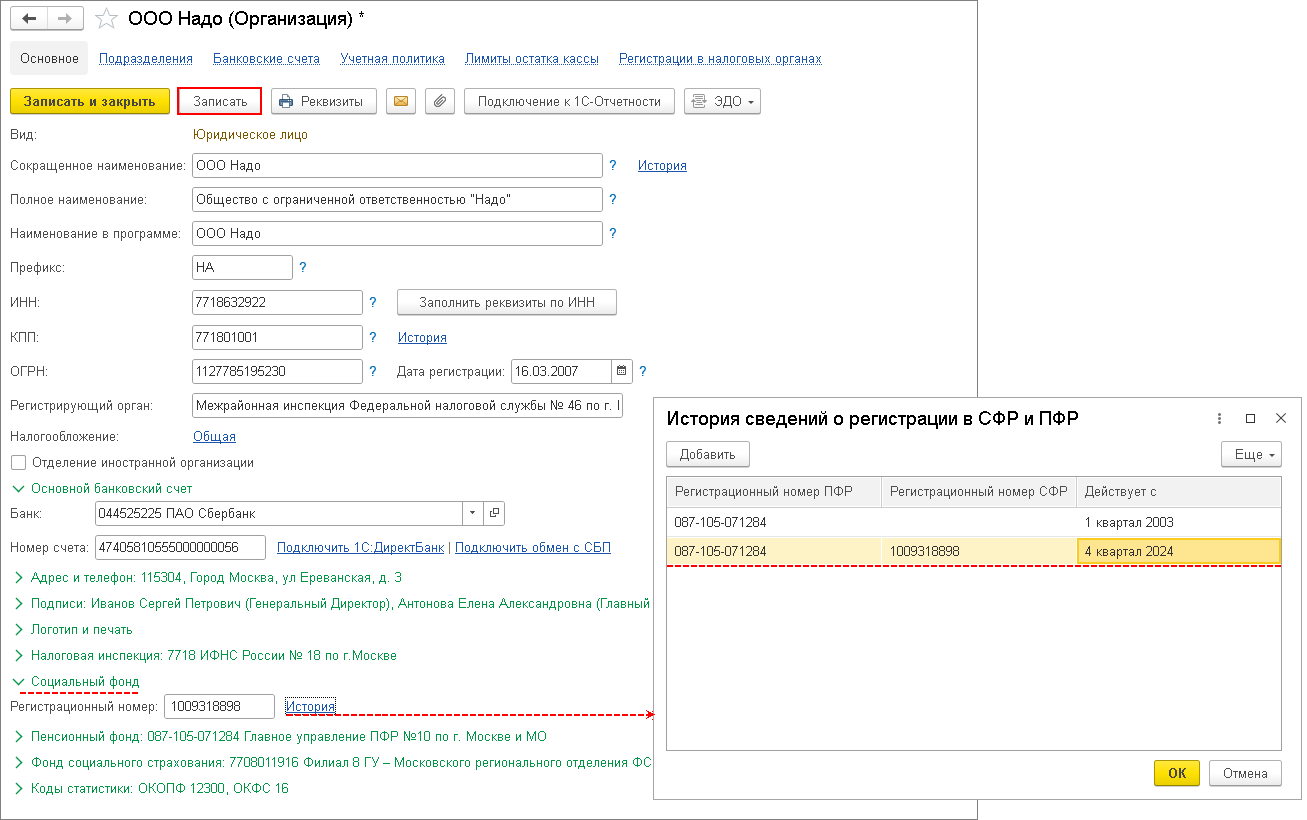Click Подключение к 1С-Отчетности button

click(x=570, y=101)
